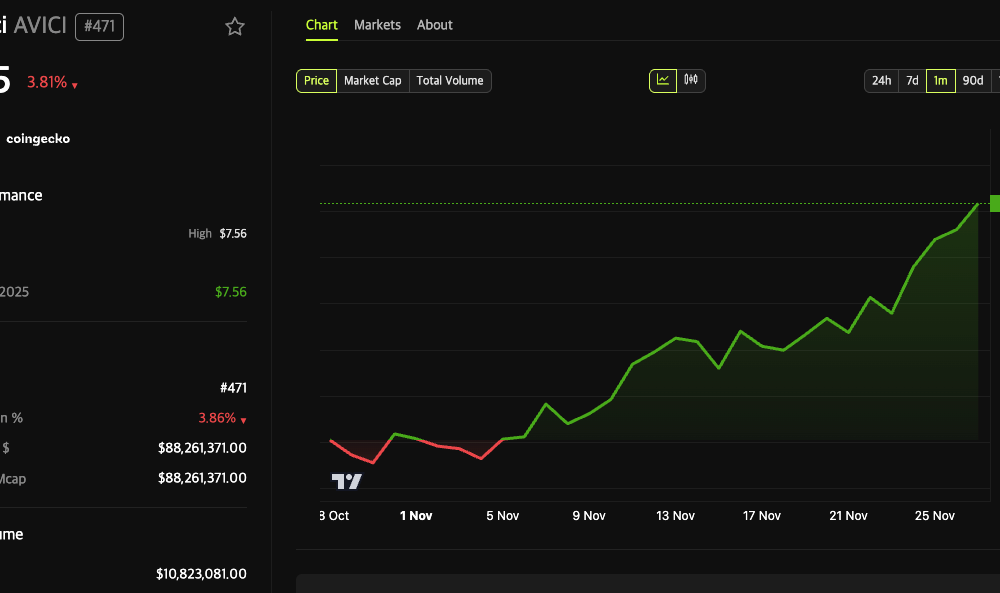
Task: Click the green current-price marker on the axis
Action: (994, 203)
